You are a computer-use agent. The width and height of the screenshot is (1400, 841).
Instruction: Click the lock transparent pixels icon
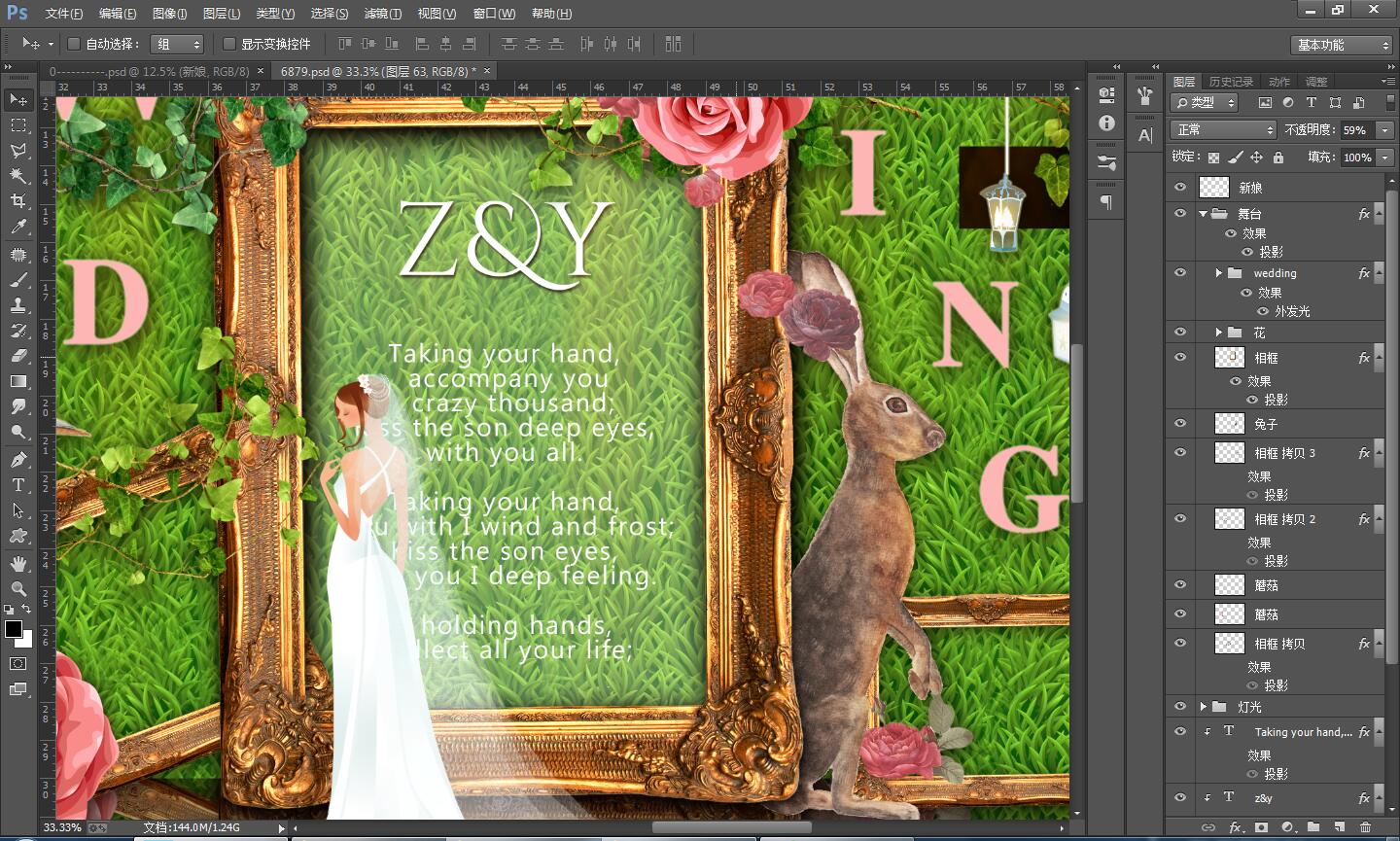point(1213,158)
